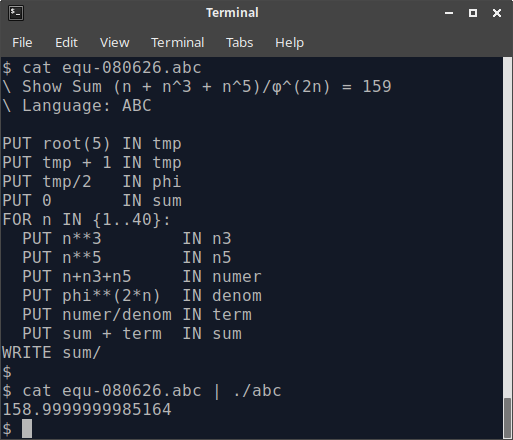Click the line 'PUT phi**(2*n) IN denom'
This screenshot has width=513, height=440.
pyautogui.click(x=142, y=296)
